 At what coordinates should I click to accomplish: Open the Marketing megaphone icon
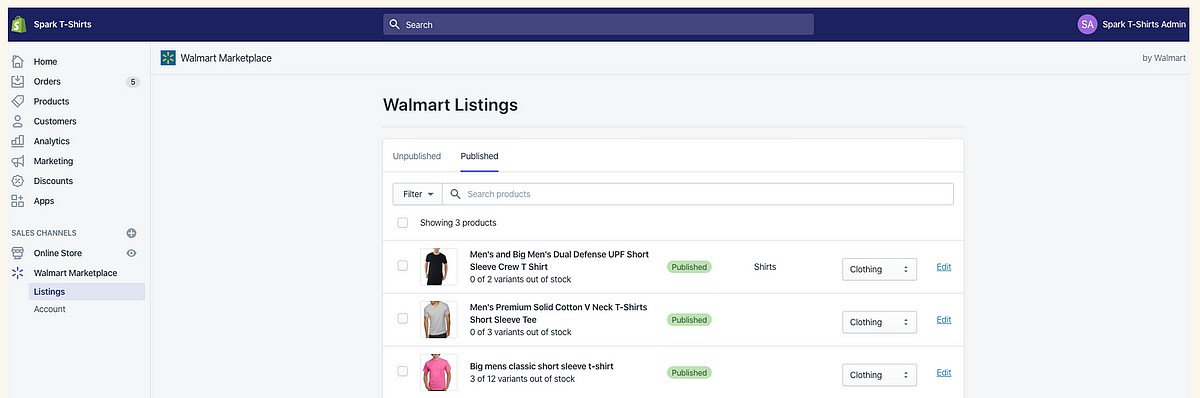[x=17, y=161]
